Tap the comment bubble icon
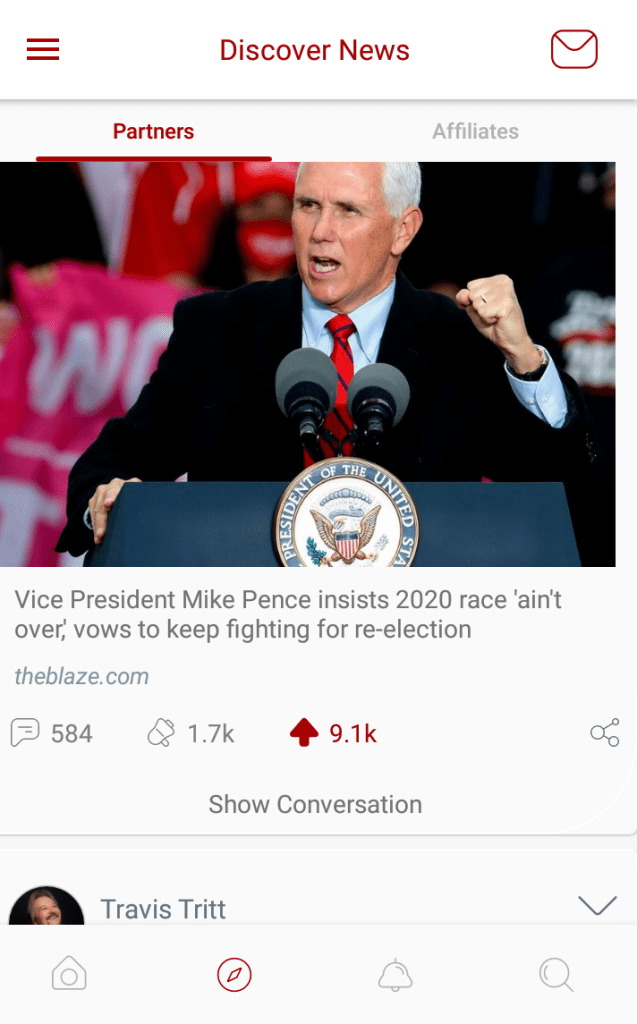This screenshot has width=637, height=1024. tap(25, 733)
